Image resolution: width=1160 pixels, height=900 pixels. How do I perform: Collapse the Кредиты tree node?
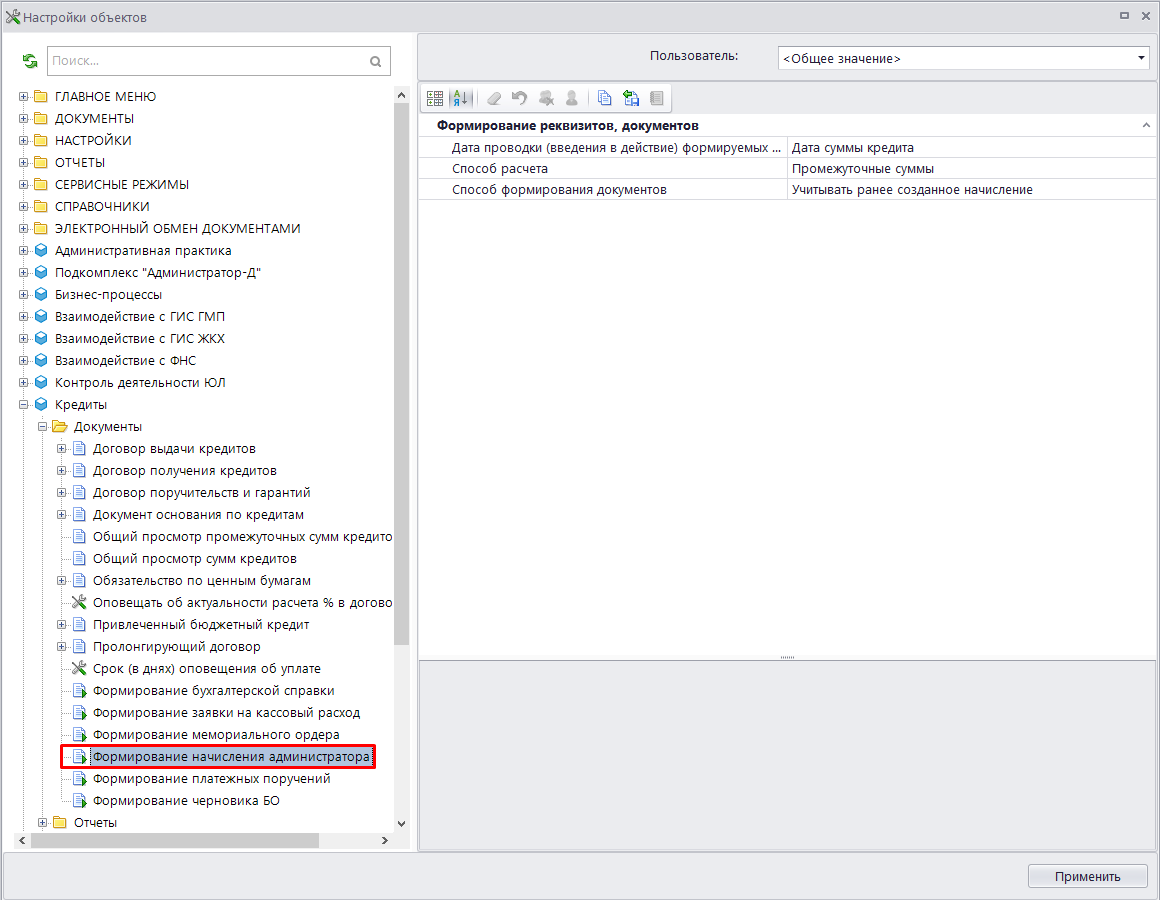(24, 405)
